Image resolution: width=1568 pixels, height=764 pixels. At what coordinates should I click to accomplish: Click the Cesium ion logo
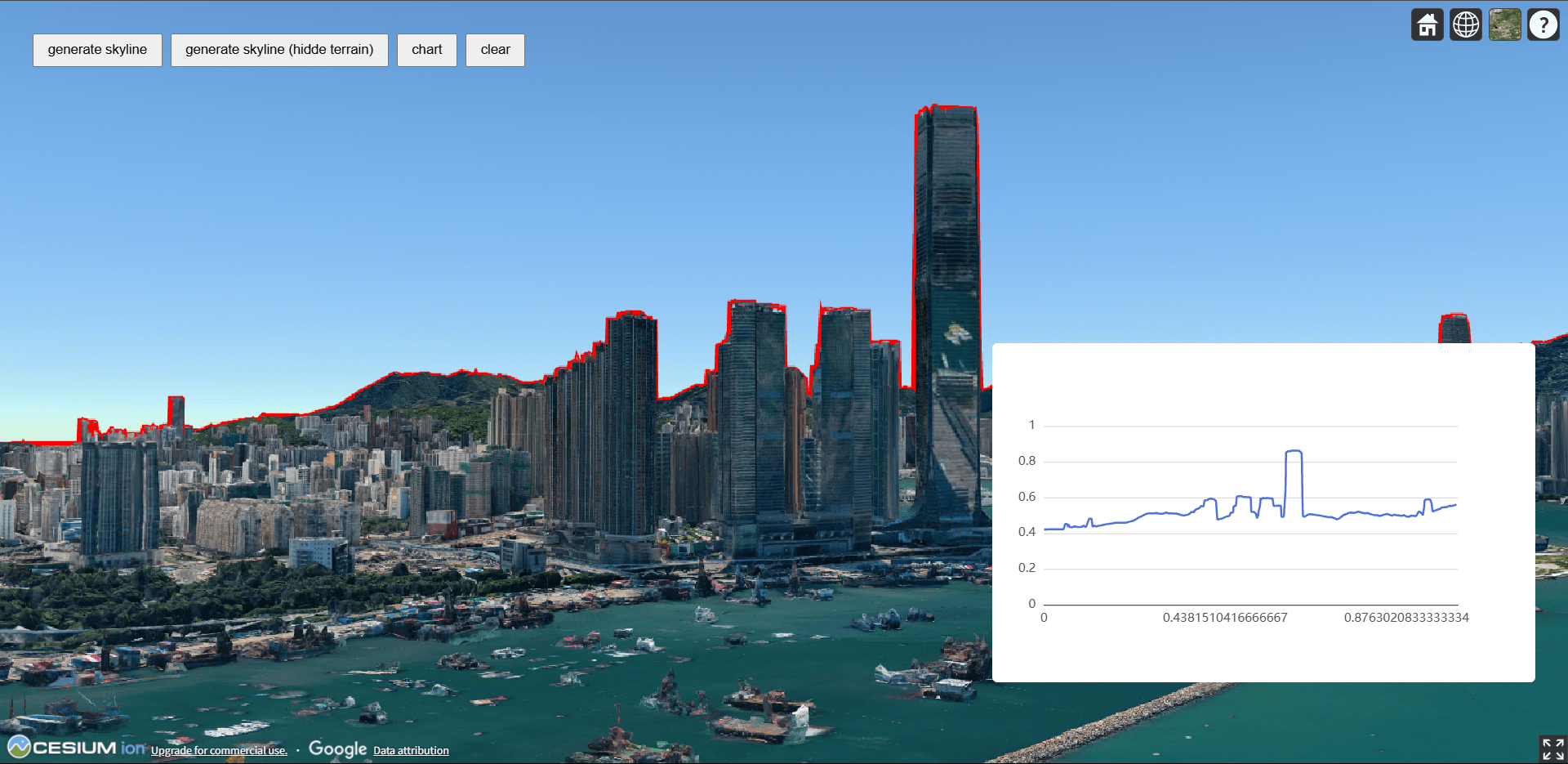click(x=75, y=748)
